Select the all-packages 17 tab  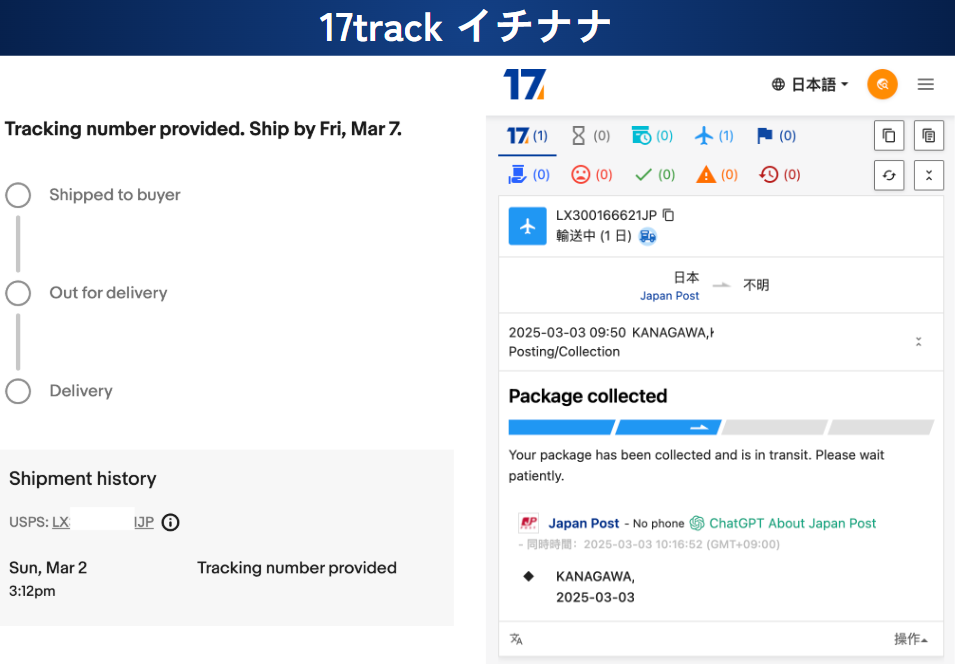pos(527,136)
